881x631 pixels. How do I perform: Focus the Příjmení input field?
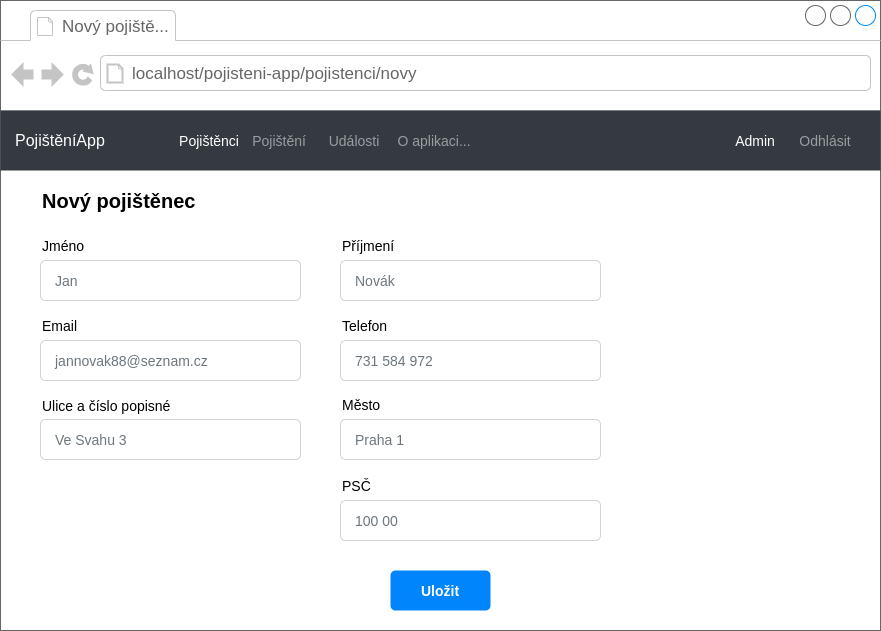click(470, 281)
